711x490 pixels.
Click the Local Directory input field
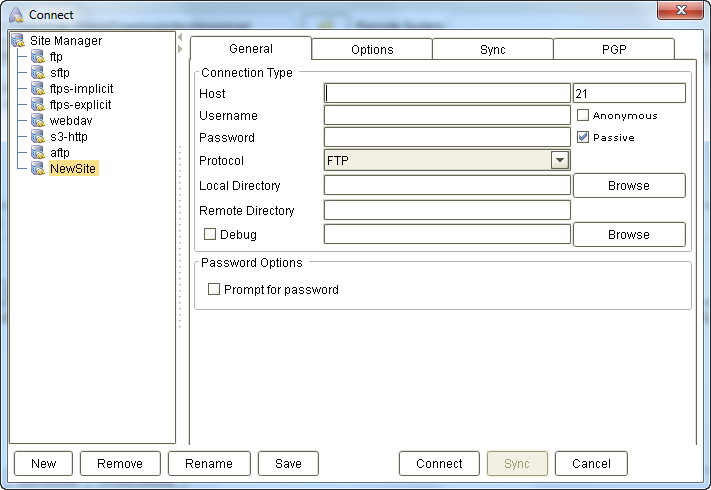[x=447, y=185]
